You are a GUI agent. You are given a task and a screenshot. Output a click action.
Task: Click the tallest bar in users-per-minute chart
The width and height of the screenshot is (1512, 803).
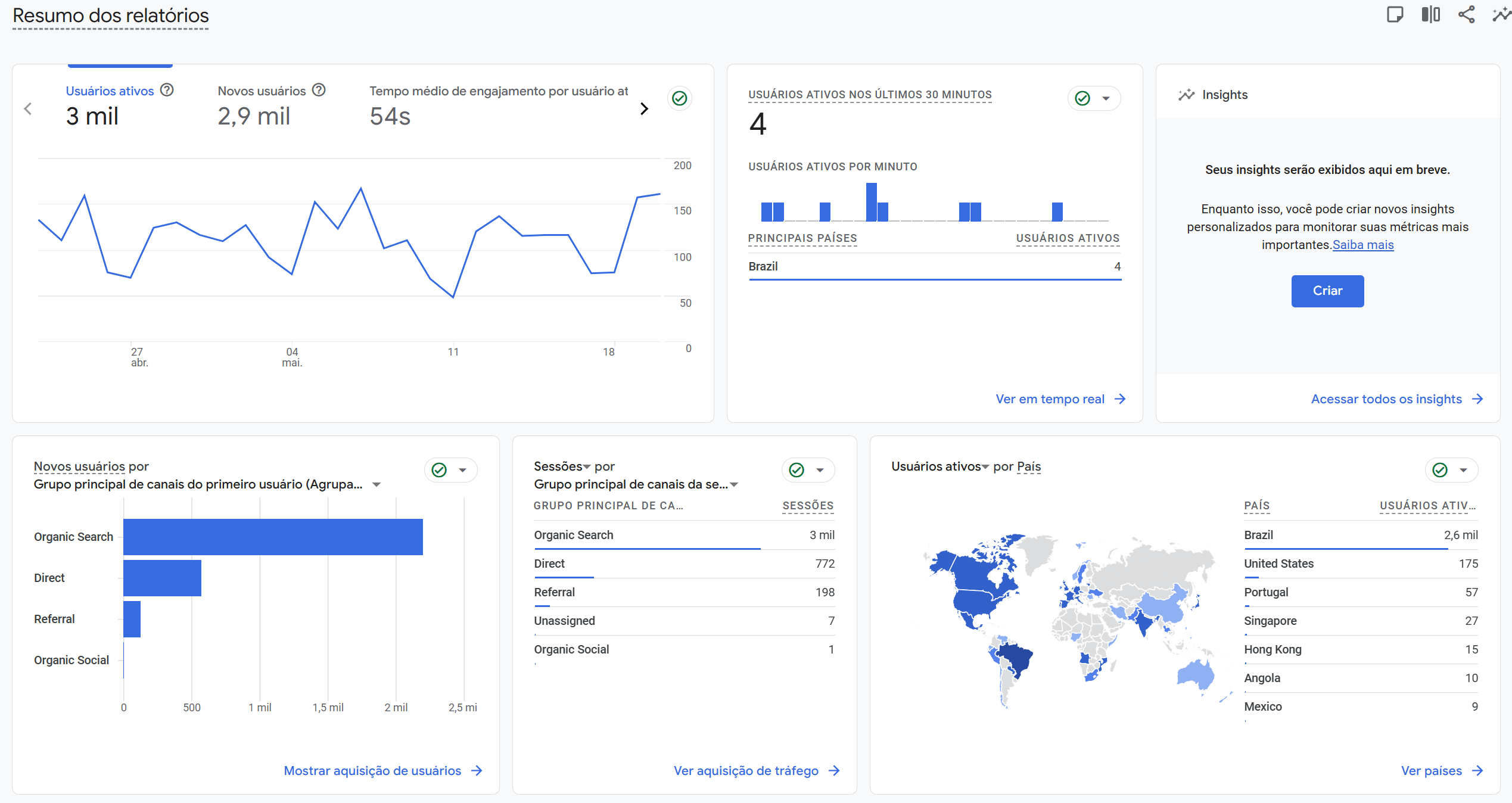(x=871, y=202)
